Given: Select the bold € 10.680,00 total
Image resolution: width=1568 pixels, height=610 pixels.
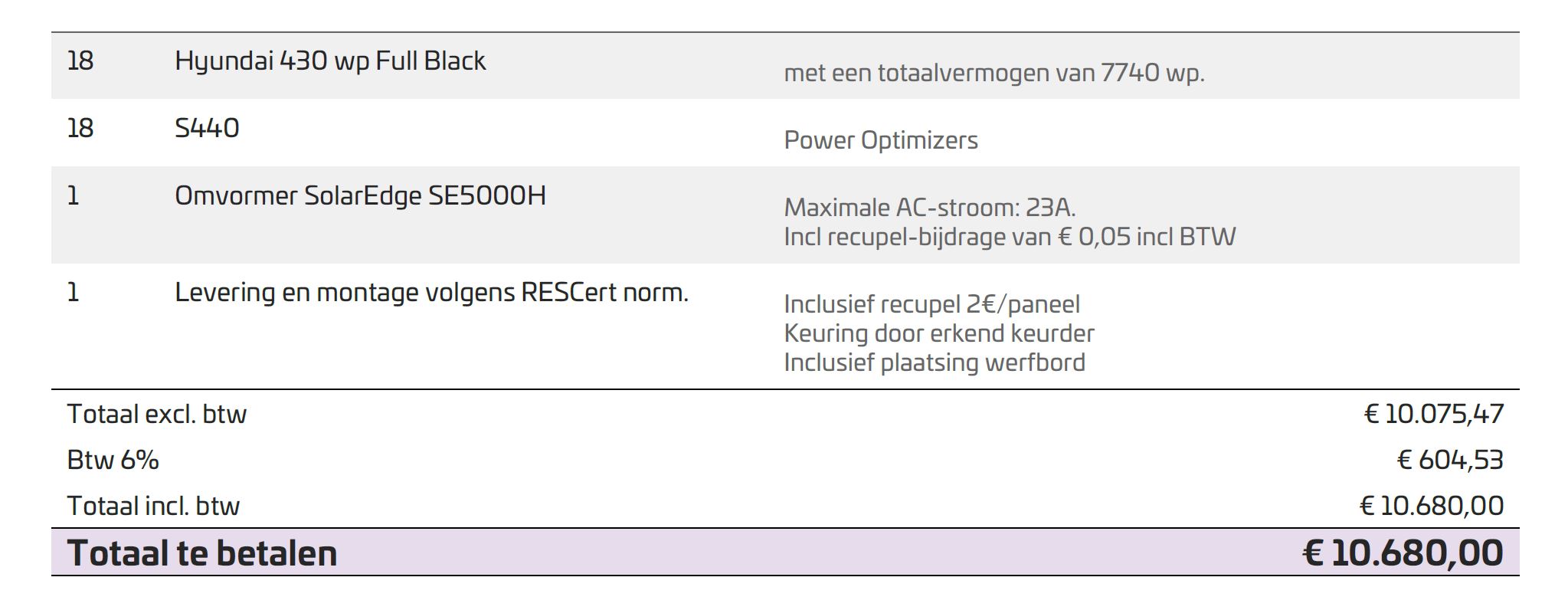Looking at the screenshot, I should pos(1403,553).
